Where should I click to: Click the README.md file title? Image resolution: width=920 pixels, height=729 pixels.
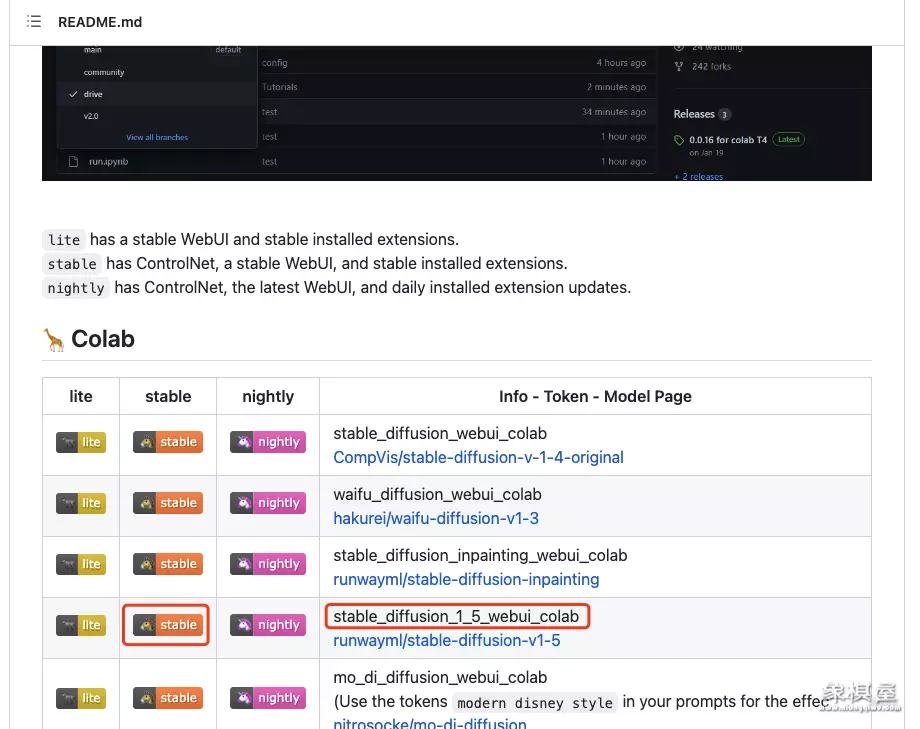(x=100, y=22)
